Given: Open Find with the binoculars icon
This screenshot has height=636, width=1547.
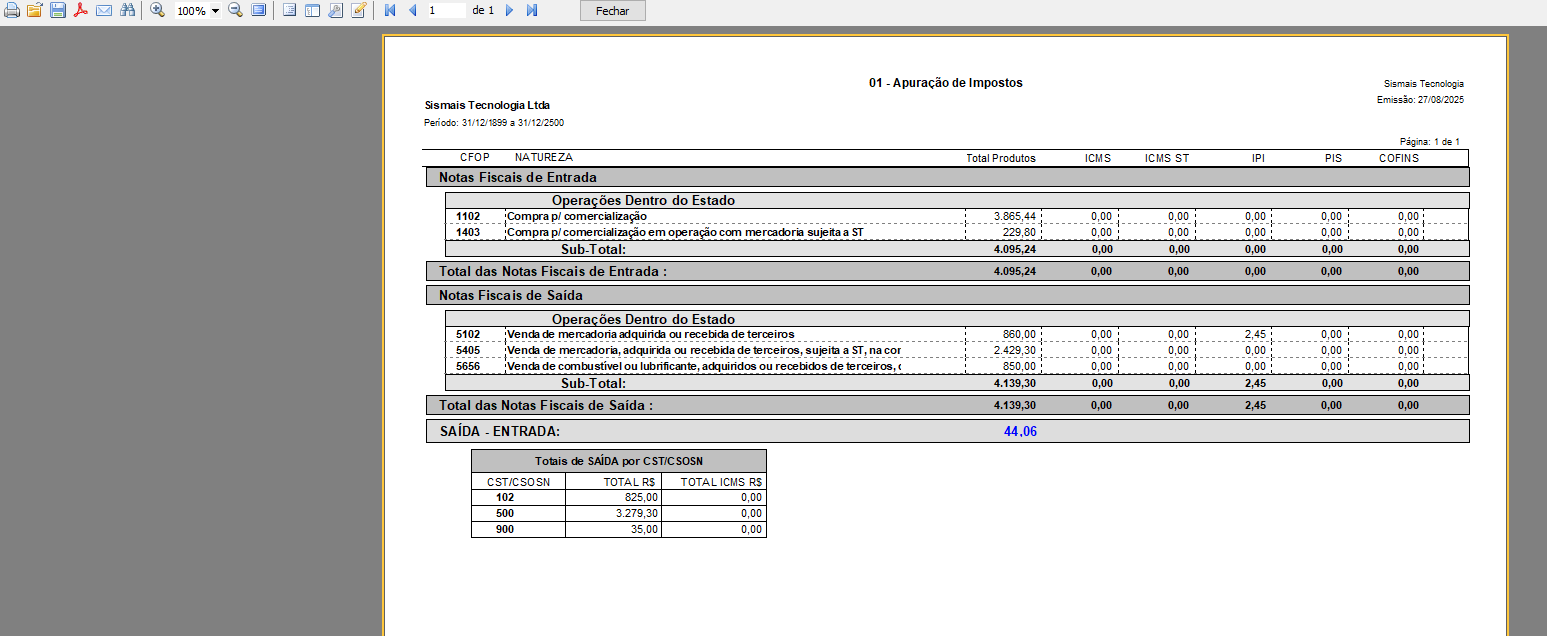Looking at the screenshot, I should click(127, 10).
